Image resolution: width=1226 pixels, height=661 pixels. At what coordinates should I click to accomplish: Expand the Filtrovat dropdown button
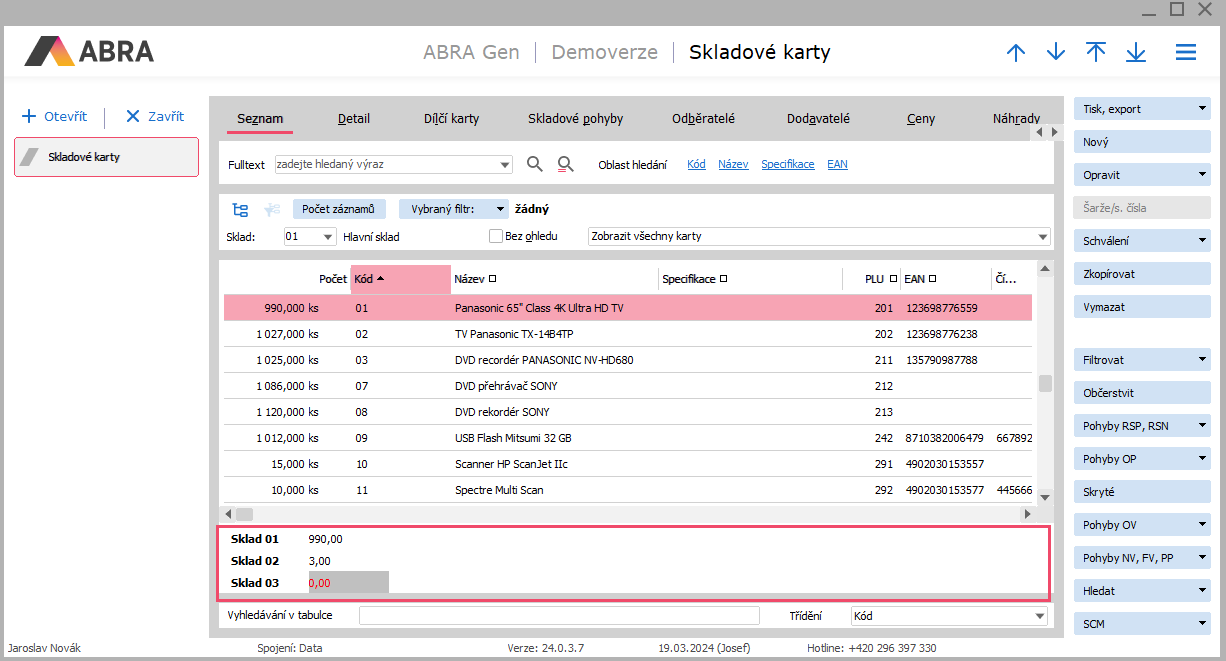(1203, 360)
